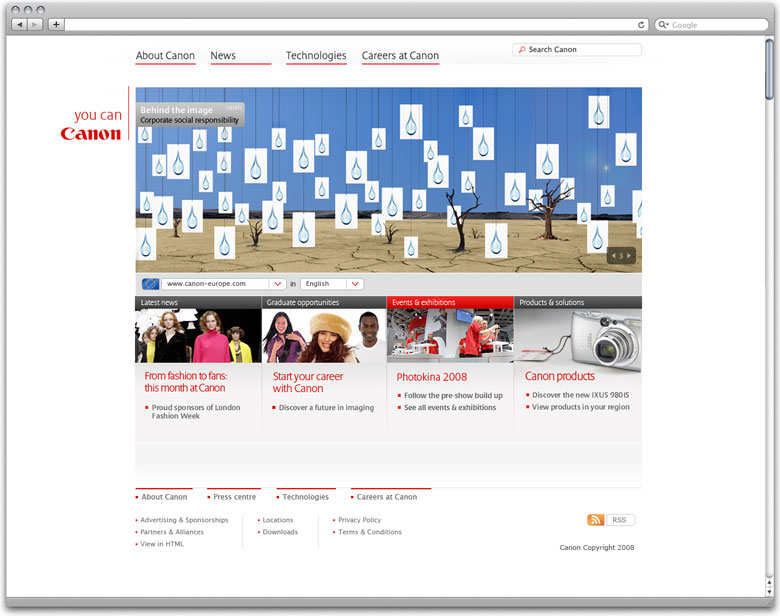Select the Latest news tab header
Screen dimensions: 780x616
click(x=198, y=303)
